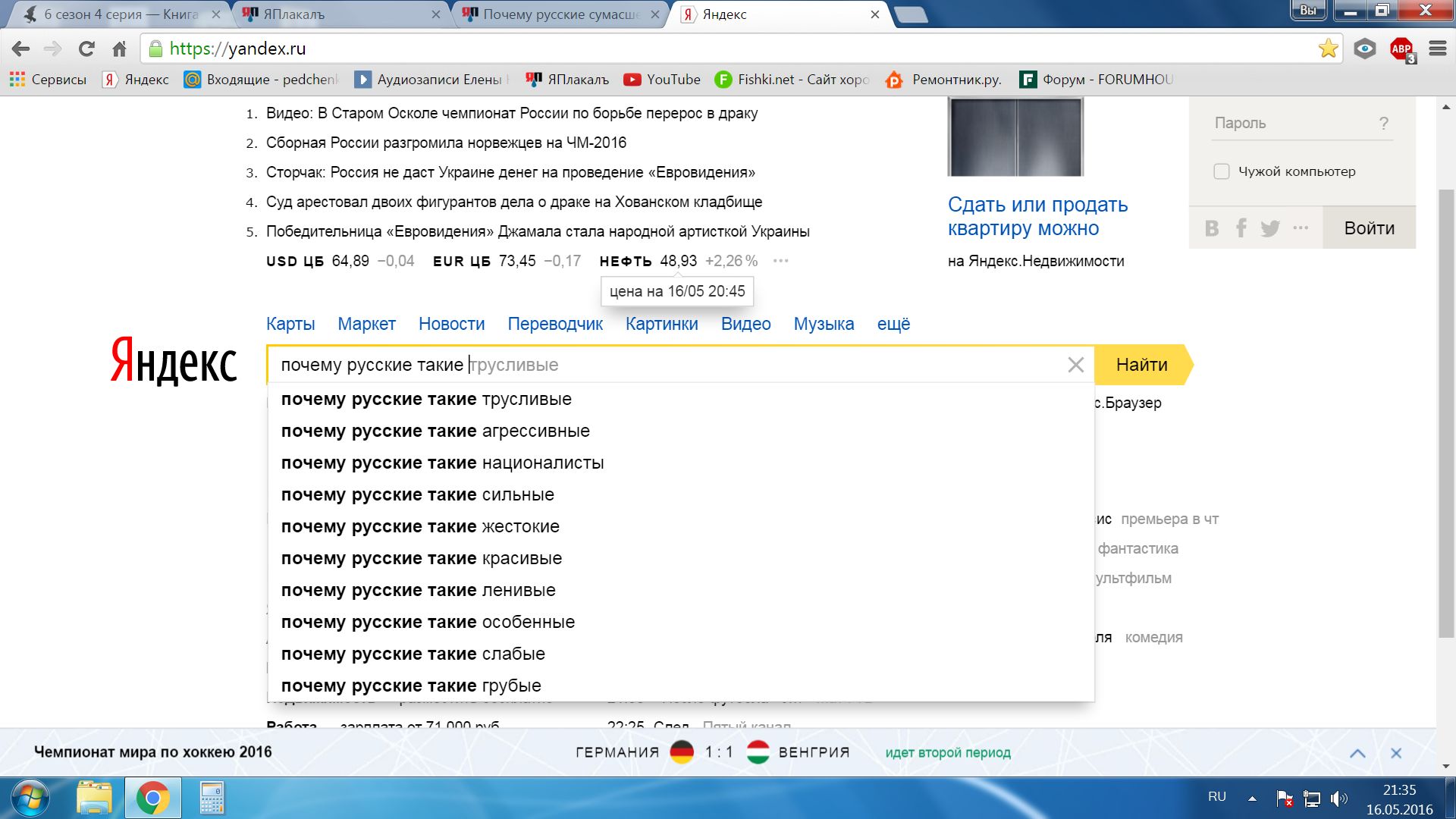Screen dimensions: 1456x819
Task: Switch to the Почему русские сумасшедшие tab
Action: point(561,14)
